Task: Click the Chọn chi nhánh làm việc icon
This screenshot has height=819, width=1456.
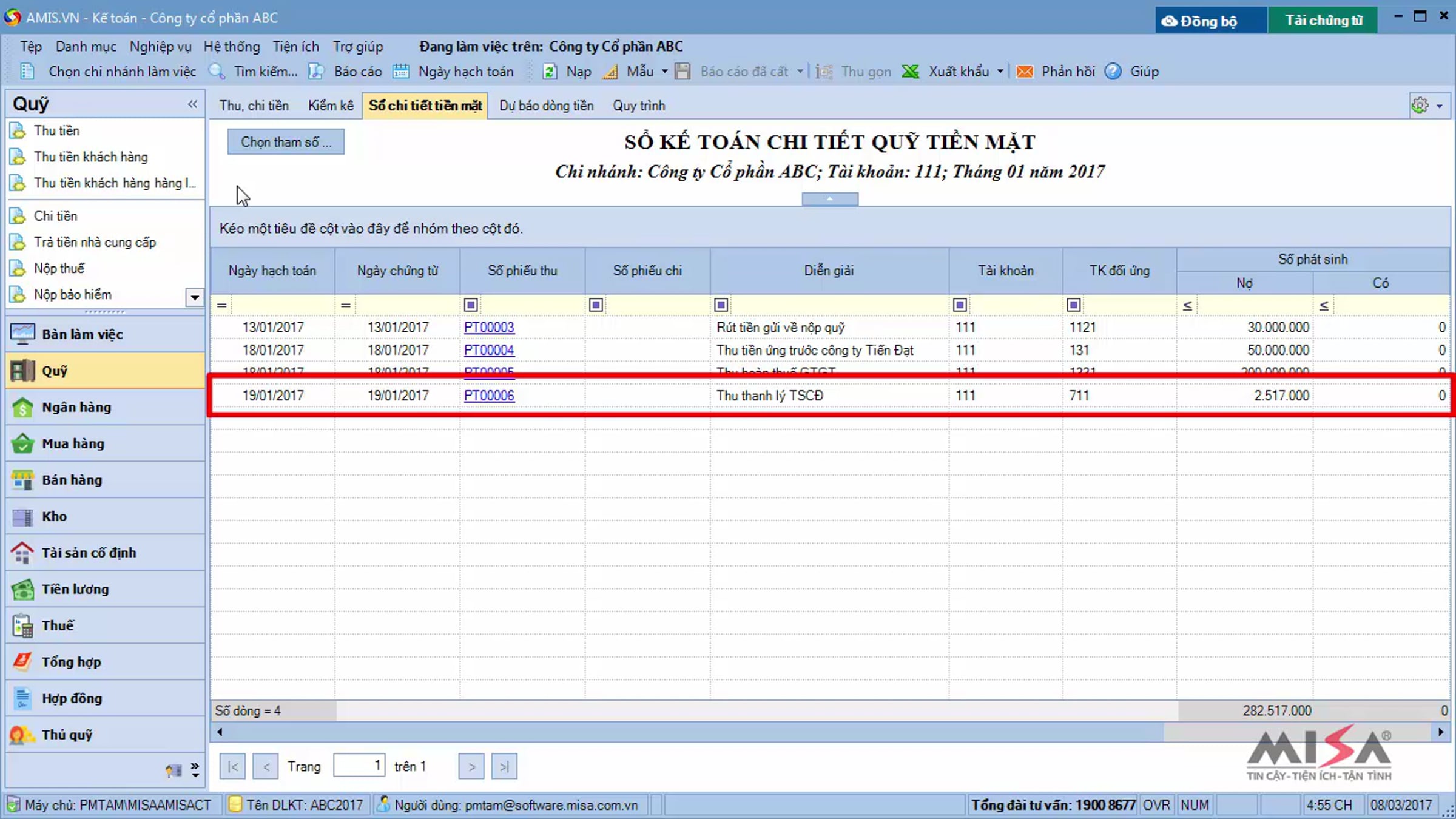Action: click(x=27, y=72)
